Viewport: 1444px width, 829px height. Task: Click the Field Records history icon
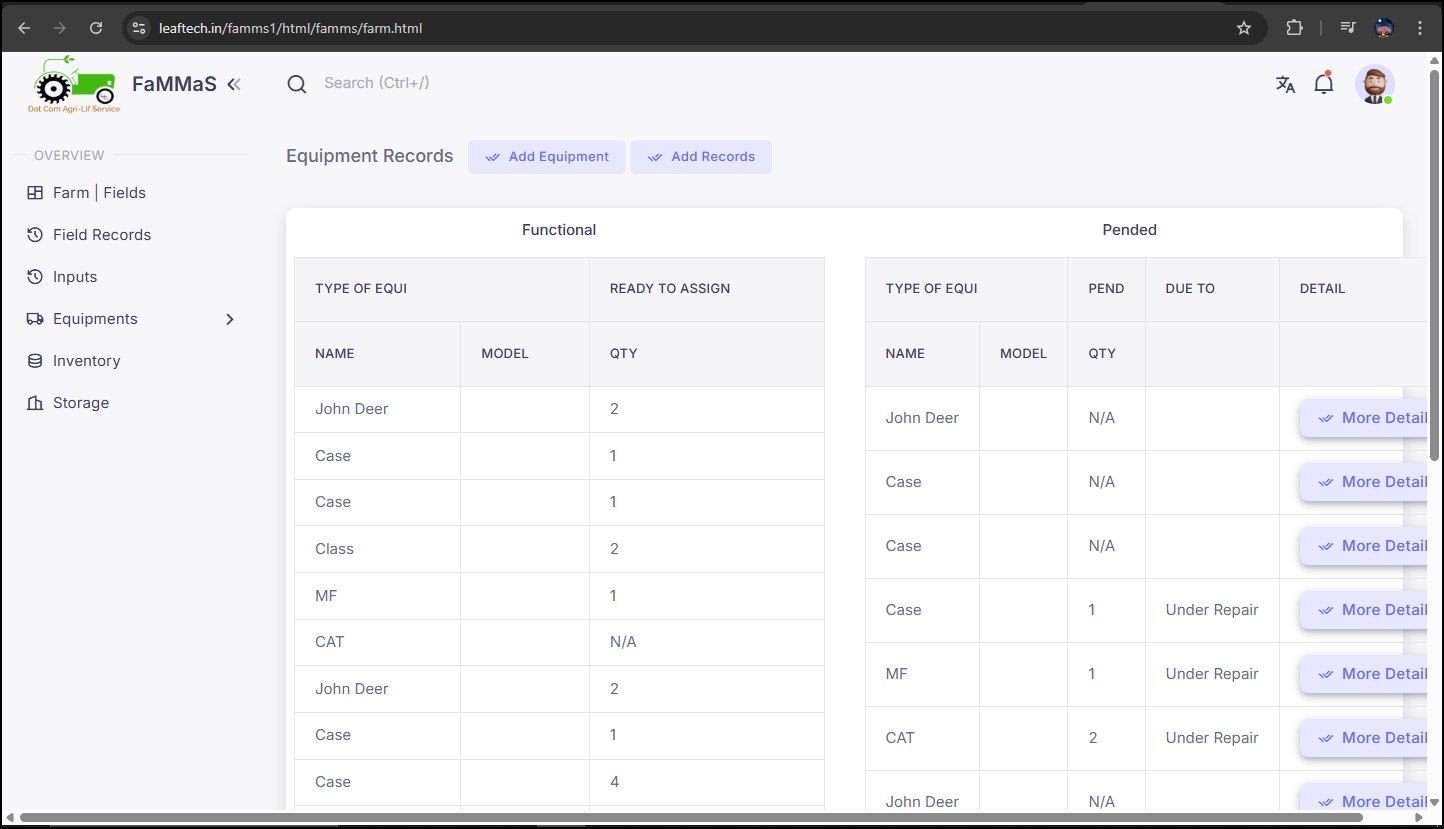point(35,235)
